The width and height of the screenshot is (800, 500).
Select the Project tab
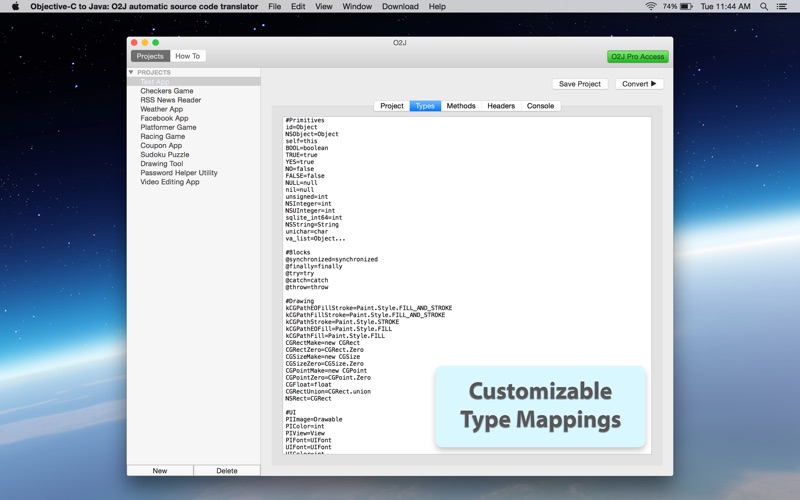point(392,106)
